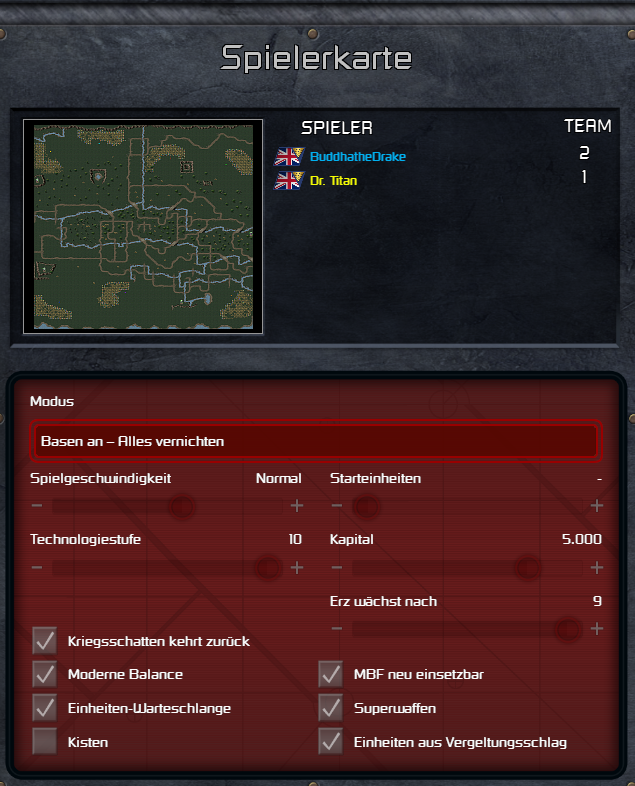Toggle the MBF neu einsetzbar checkbox

coord(331,674)
